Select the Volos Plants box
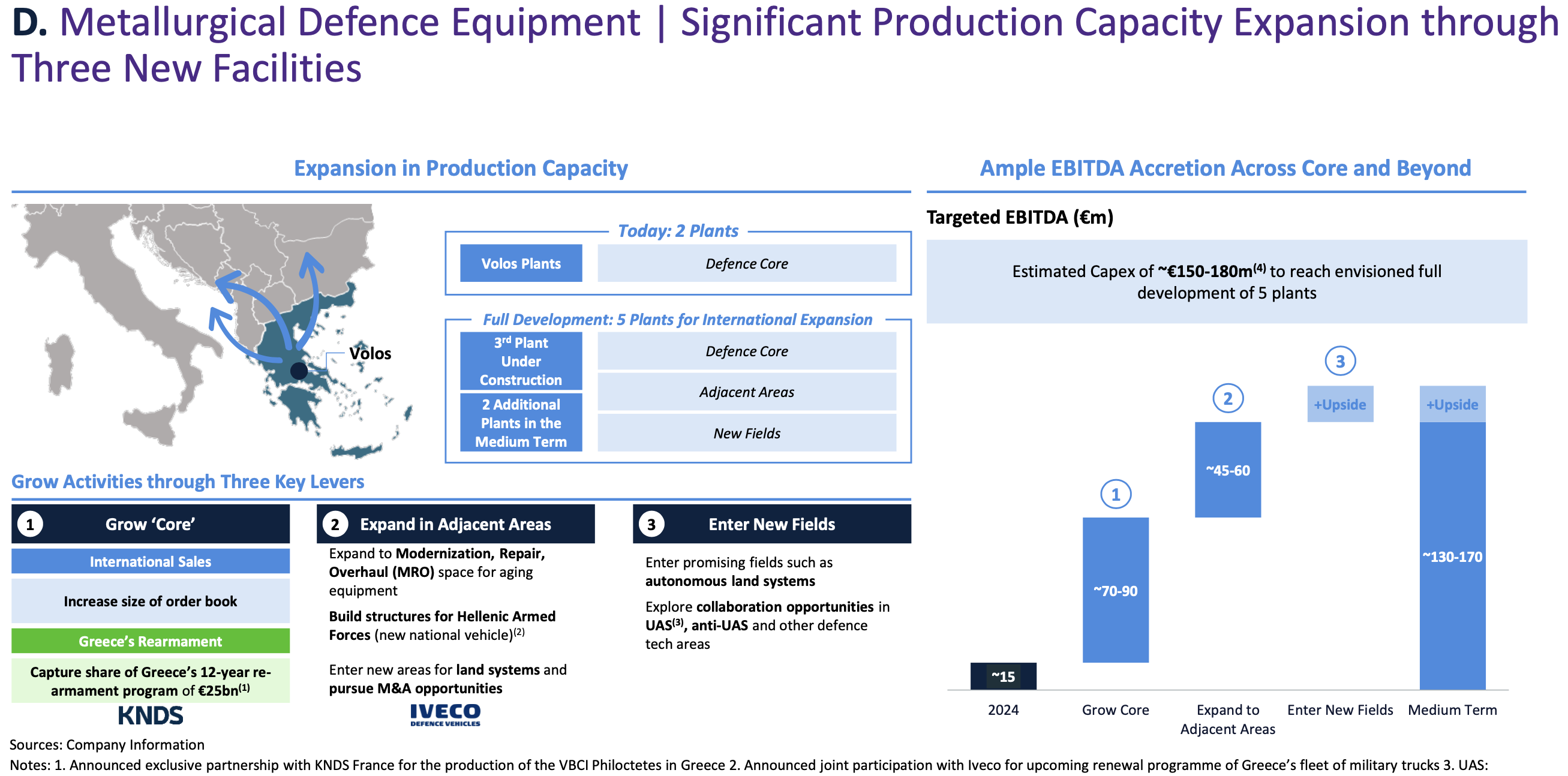The width and height of the screenshot is (1568, 776). coord(521,263)
